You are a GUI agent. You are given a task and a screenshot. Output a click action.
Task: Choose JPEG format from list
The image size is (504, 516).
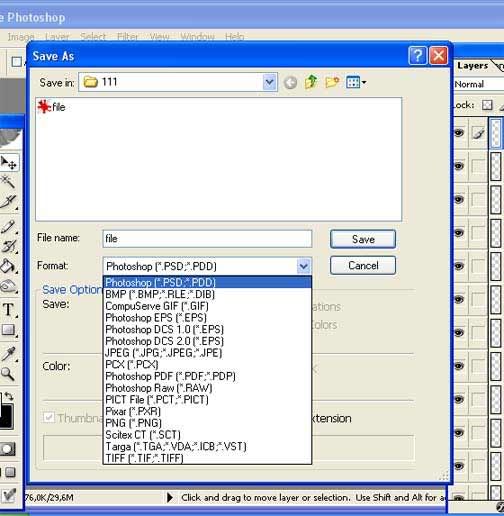pos(207,353)
